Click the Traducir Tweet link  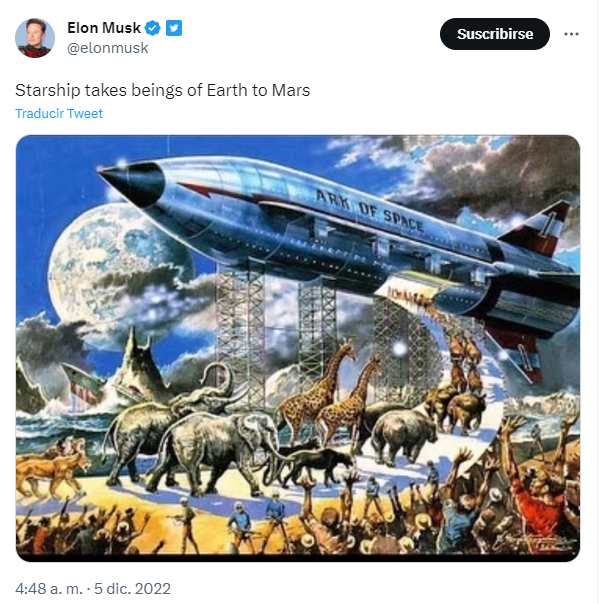pos(59,114)
